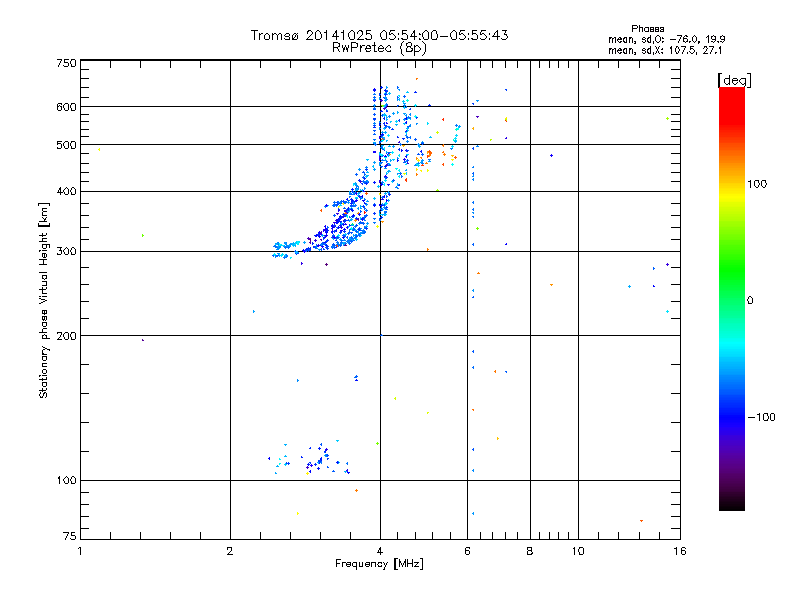Screen dimensions: 800x600
Task: Click the Frequency [MHz] axis label
Action: (379, 564)
